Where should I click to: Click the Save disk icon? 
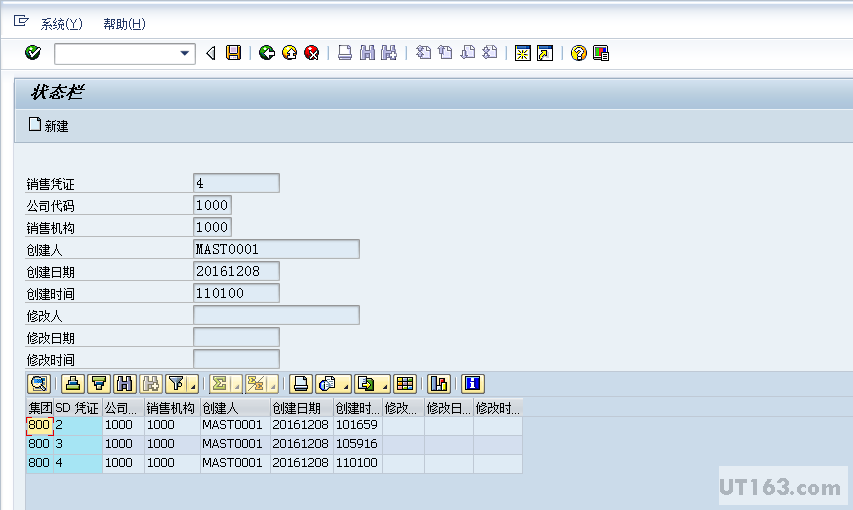pyautogui.click(x=233, y=53)
